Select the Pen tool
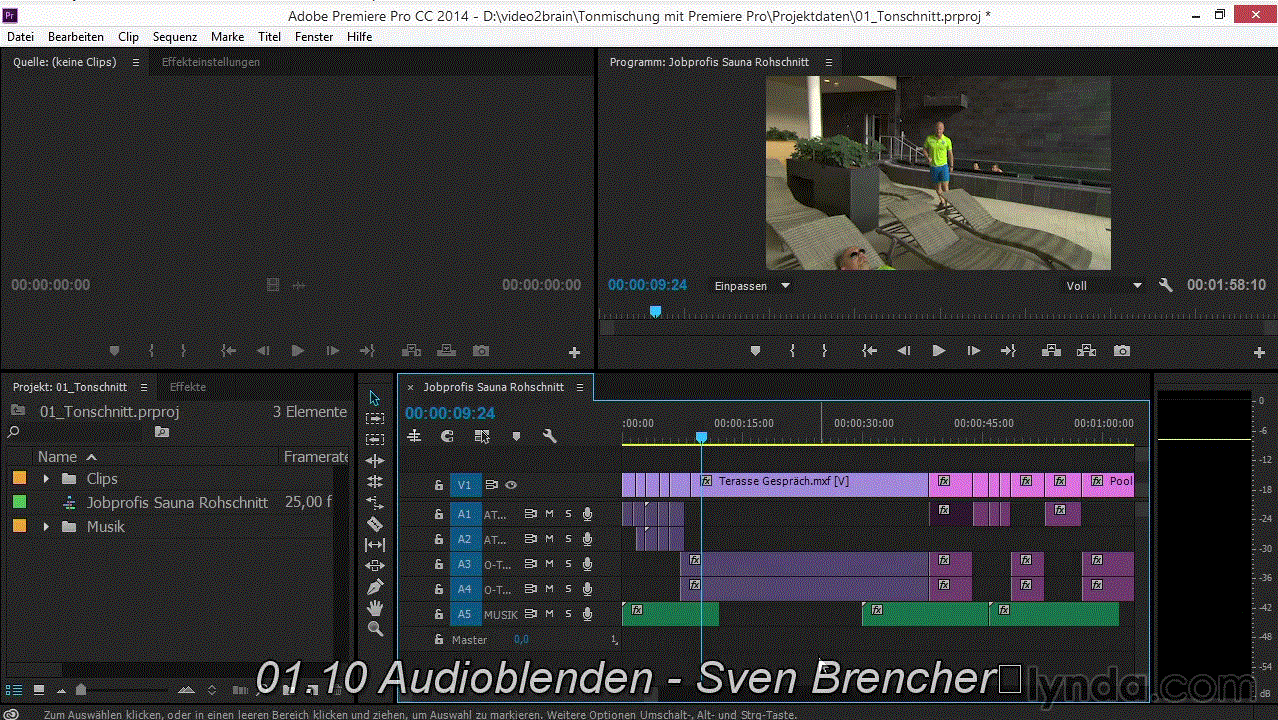The height and width of the screenshot is (720, 1278). point(375,587)
